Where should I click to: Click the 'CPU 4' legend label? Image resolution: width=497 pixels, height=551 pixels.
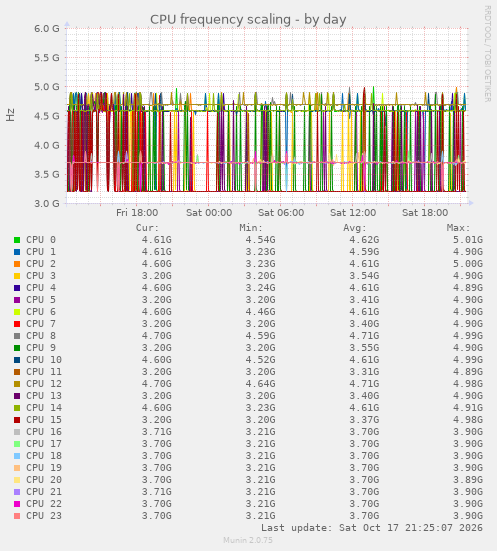41,288
